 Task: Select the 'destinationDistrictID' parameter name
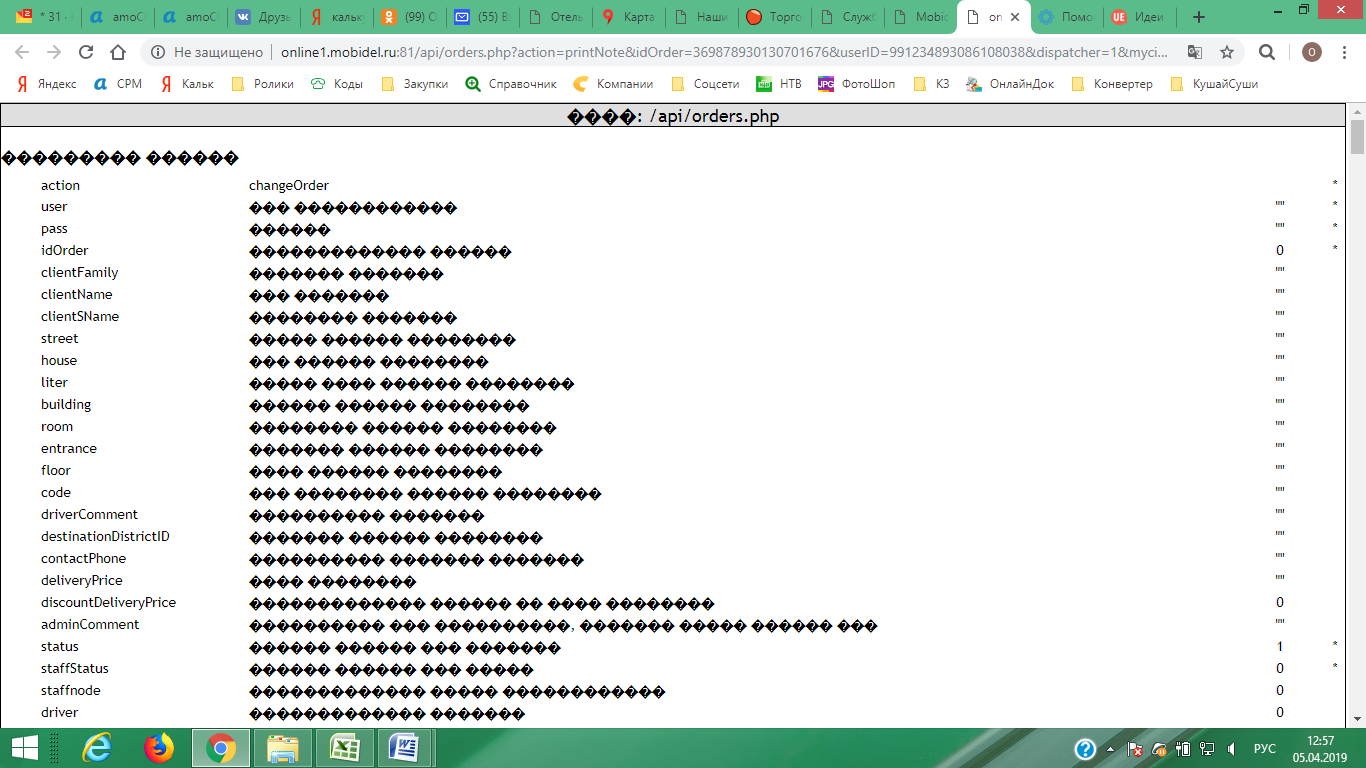coord(105,537)
